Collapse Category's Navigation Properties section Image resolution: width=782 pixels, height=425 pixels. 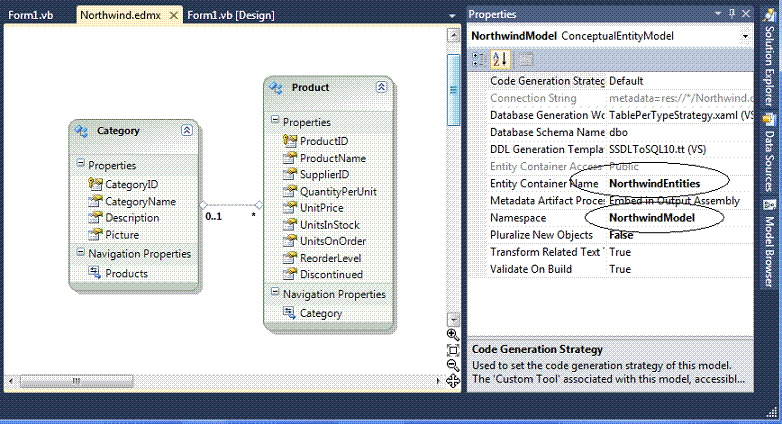(80, 252)
